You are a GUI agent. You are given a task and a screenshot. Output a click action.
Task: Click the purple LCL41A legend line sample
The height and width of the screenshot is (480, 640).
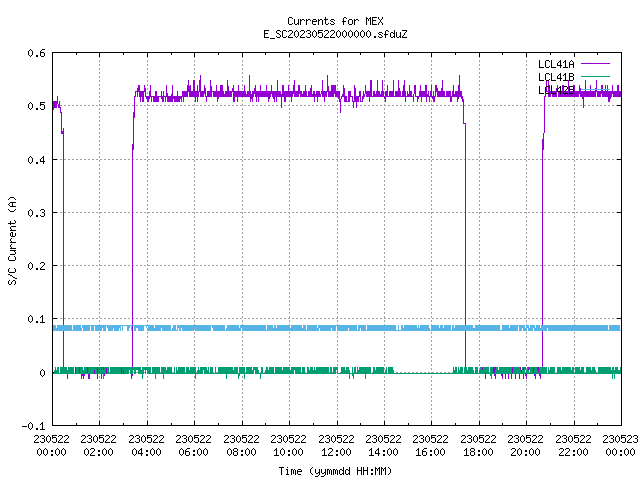click(595, 64)
